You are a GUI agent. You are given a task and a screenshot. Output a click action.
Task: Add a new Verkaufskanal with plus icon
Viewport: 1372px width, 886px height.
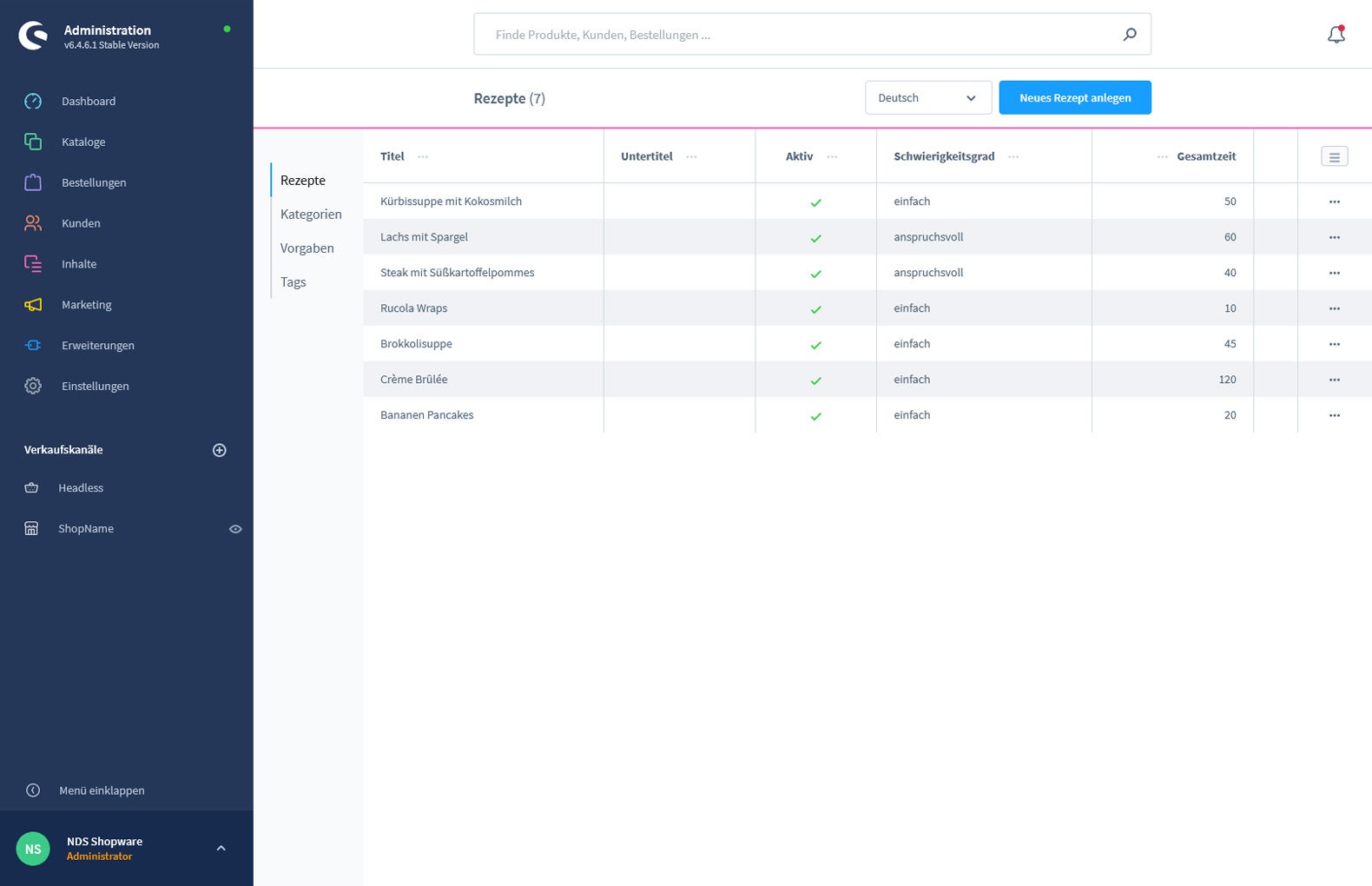click(x=220, y=450)
